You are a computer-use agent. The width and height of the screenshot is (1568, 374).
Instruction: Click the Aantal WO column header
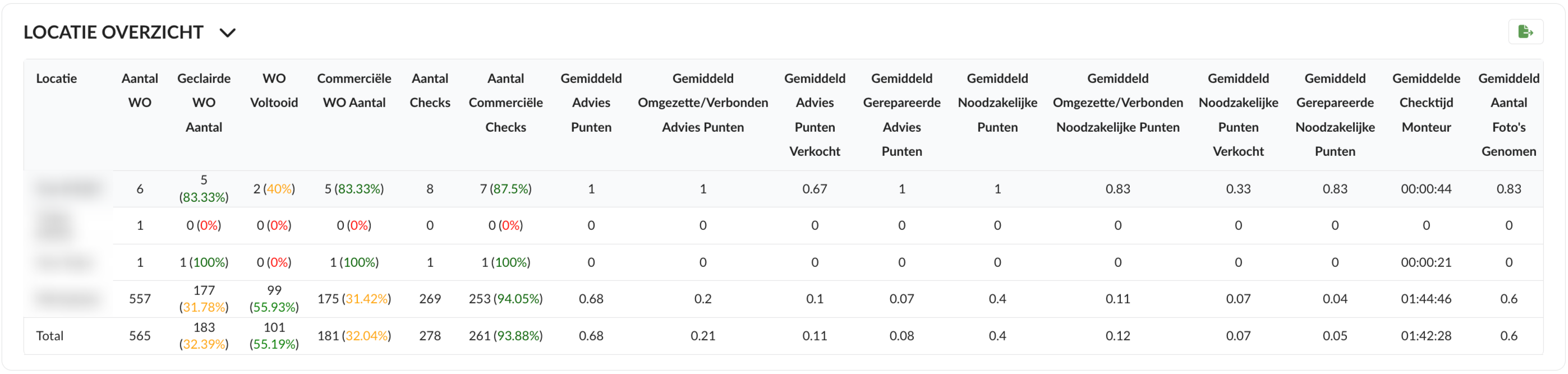pos(139,91)
